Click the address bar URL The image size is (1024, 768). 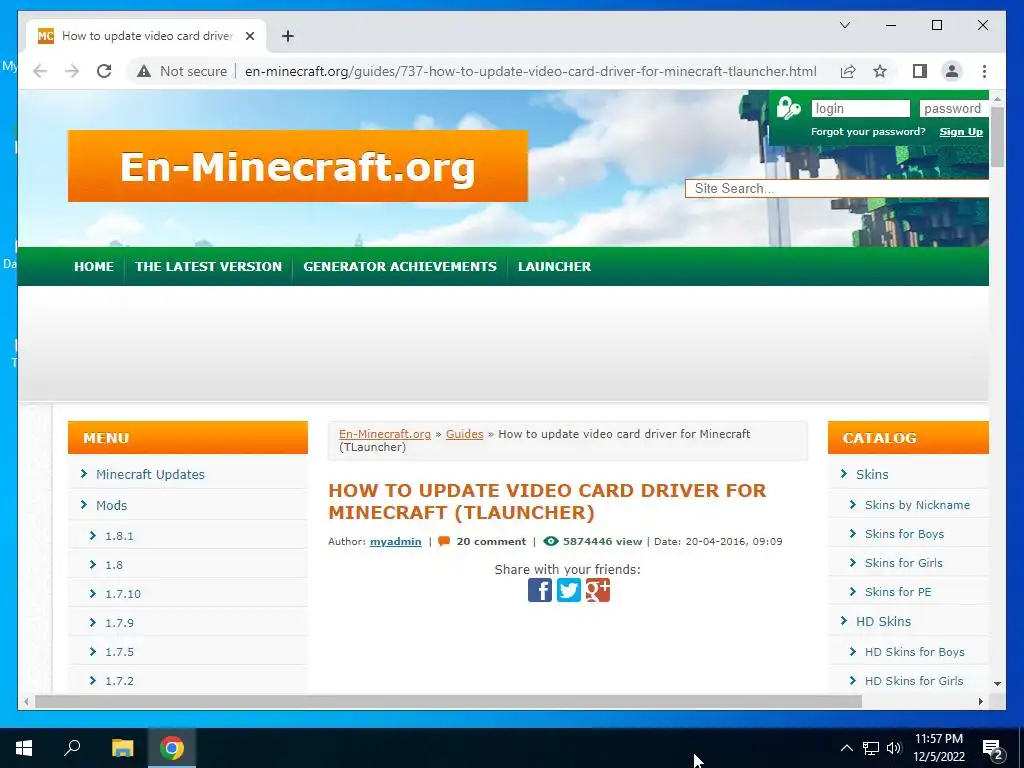pyautogui.click(x=530, y=71)
